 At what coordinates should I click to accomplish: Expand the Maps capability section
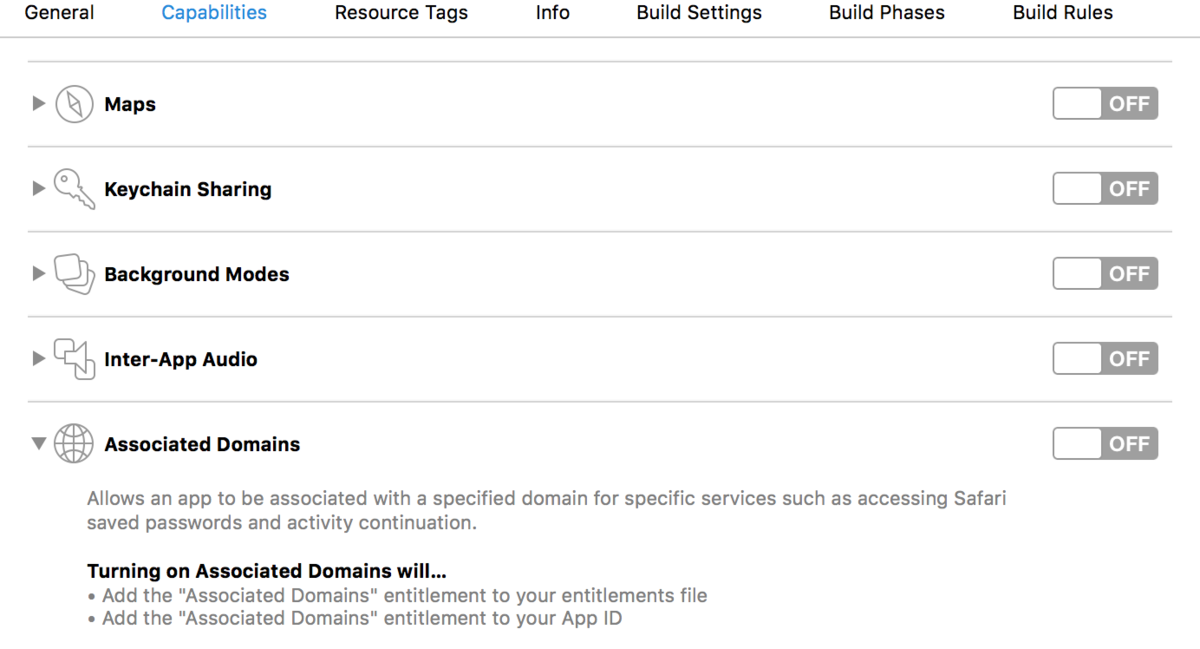tap(39, 104)
